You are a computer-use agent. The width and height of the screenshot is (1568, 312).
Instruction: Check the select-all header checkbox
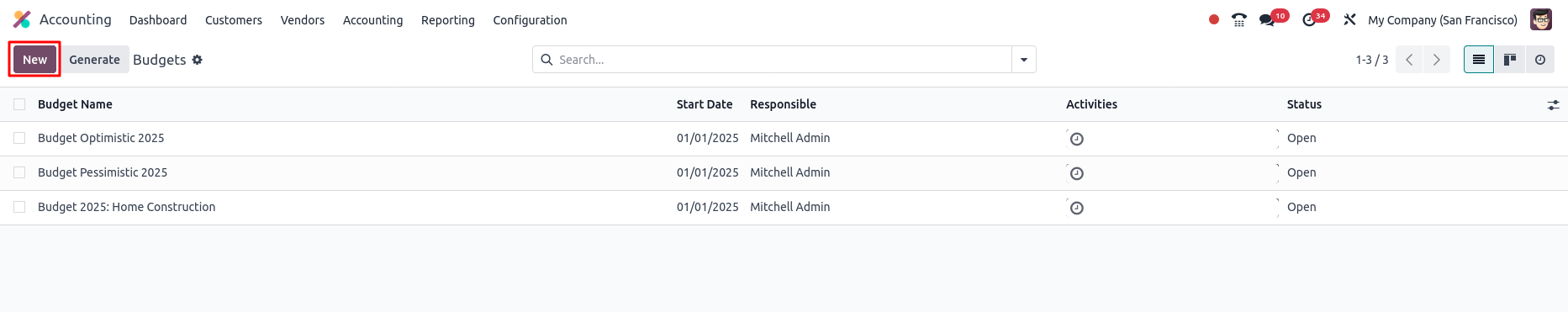pyautogui.click(x=19, y=104)
